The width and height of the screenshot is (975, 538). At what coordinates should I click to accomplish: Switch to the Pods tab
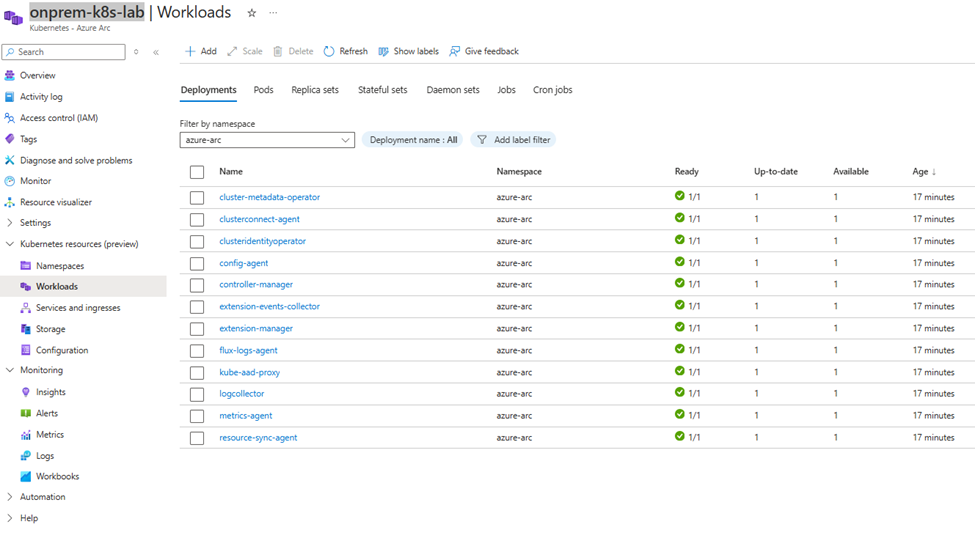click(264, 90)
